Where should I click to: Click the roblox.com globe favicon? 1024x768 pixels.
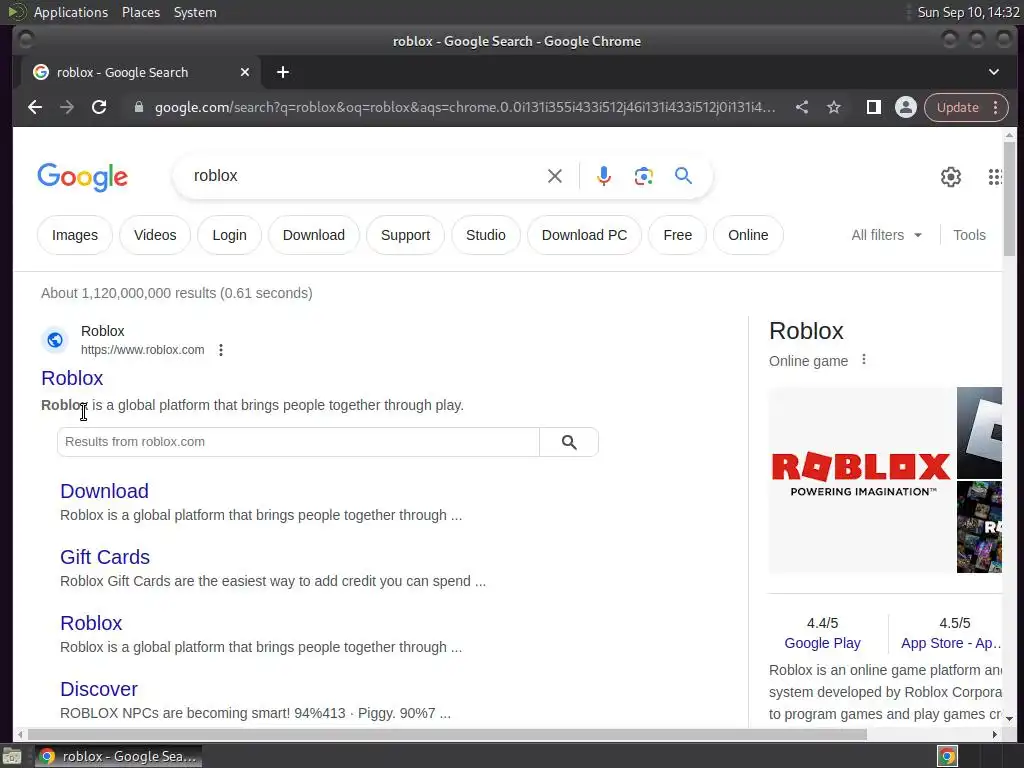(55, 340)
